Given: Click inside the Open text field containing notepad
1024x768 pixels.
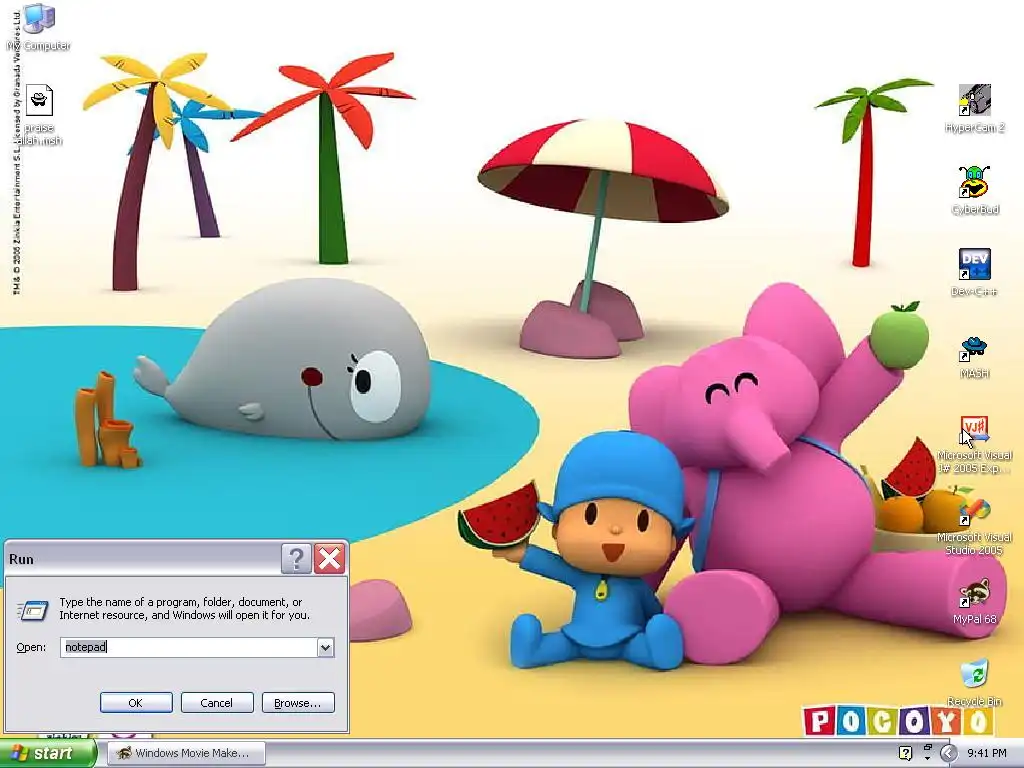Looking at the screenshot, I should [x=188, y=647].
